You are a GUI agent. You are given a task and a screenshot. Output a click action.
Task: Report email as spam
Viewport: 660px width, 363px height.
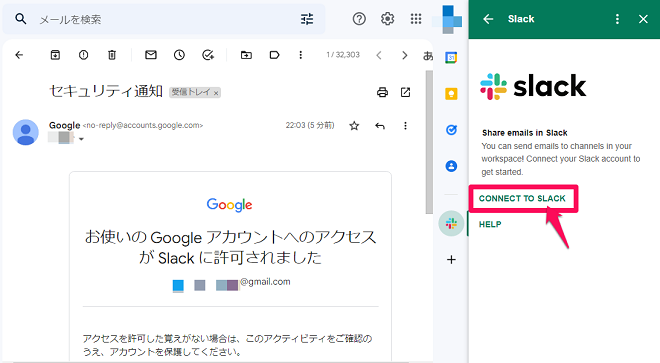[x=83, y=55]
